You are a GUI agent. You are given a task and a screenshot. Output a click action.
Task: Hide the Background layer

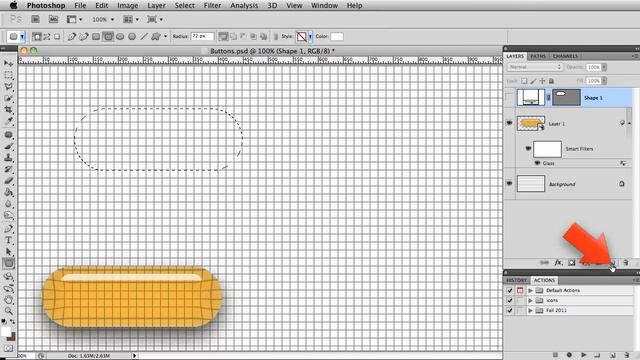point(509,184)
